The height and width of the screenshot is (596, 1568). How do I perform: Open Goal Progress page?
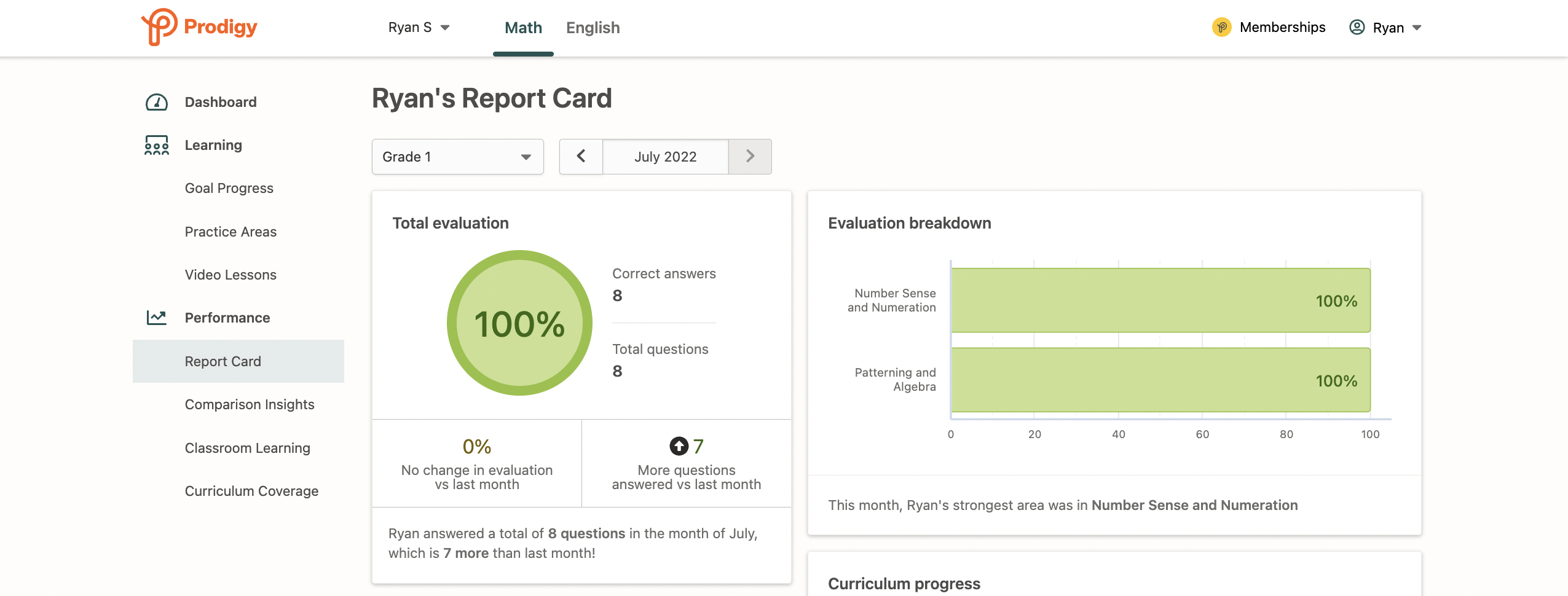[x=229, y=188]
